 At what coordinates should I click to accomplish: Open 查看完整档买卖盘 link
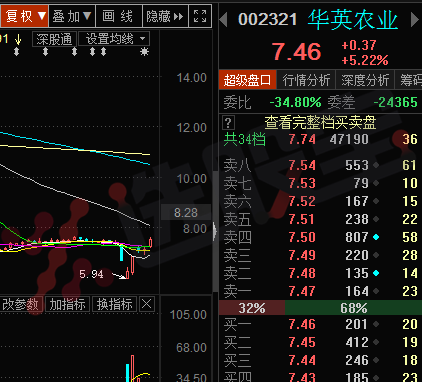pyautogui.click(x=320, y=123)
